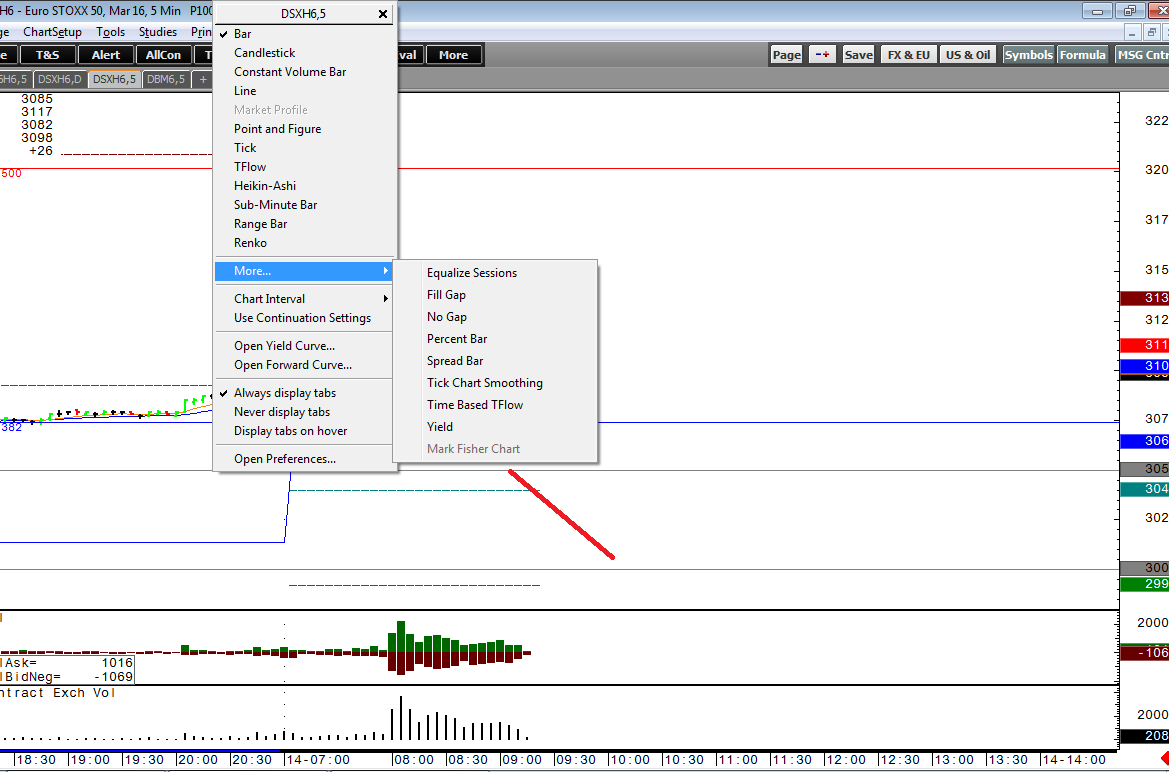Screen dimensions: 1169x772
Task: Select Point and Figure chart type
Action: pyautogui.click(x=277, y=129)
